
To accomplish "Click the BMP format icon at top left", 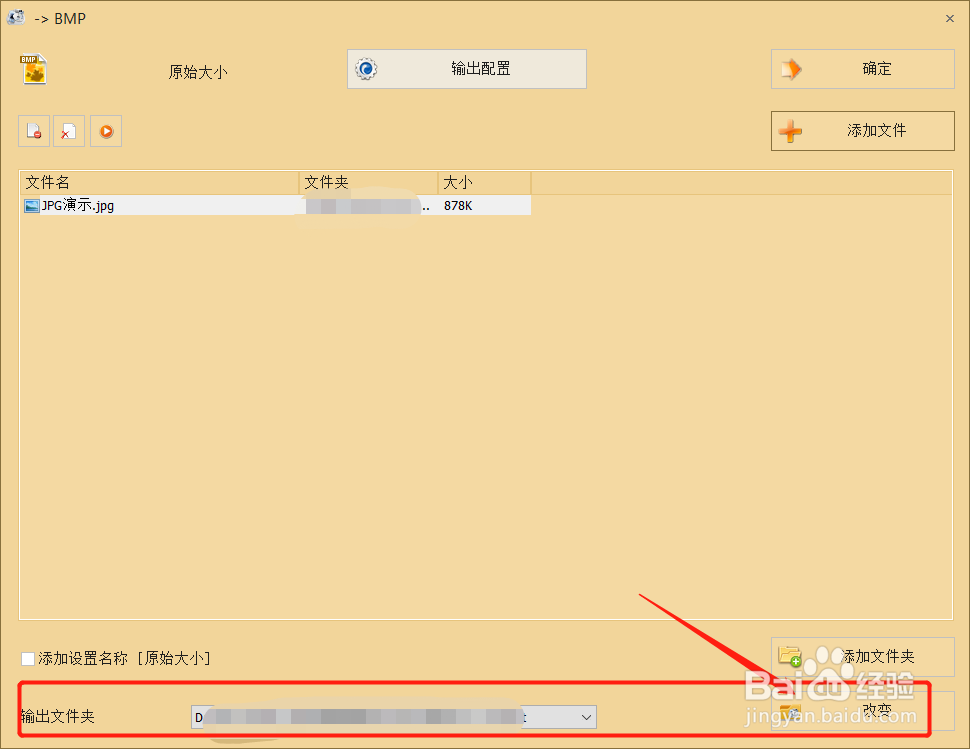I will 33,69.
